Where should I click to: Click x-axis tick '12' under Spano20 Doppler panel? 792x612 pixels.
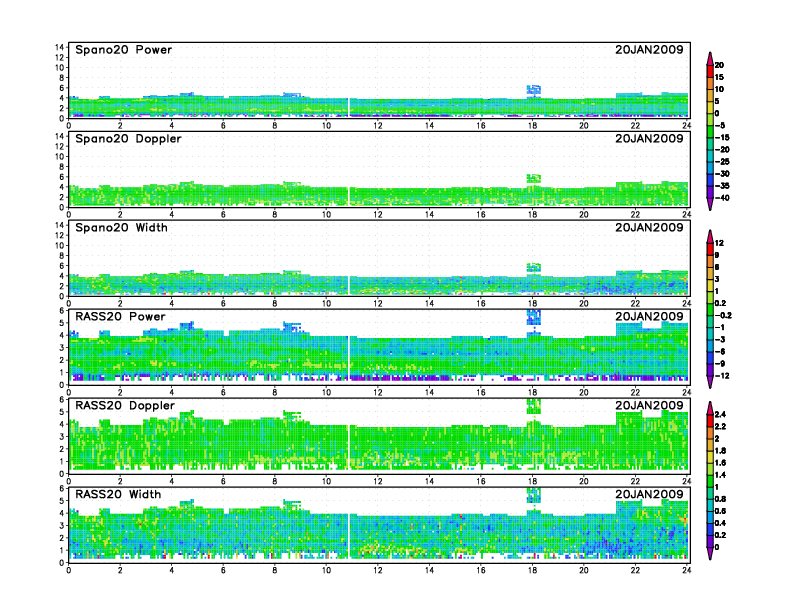tap(378, 215)
